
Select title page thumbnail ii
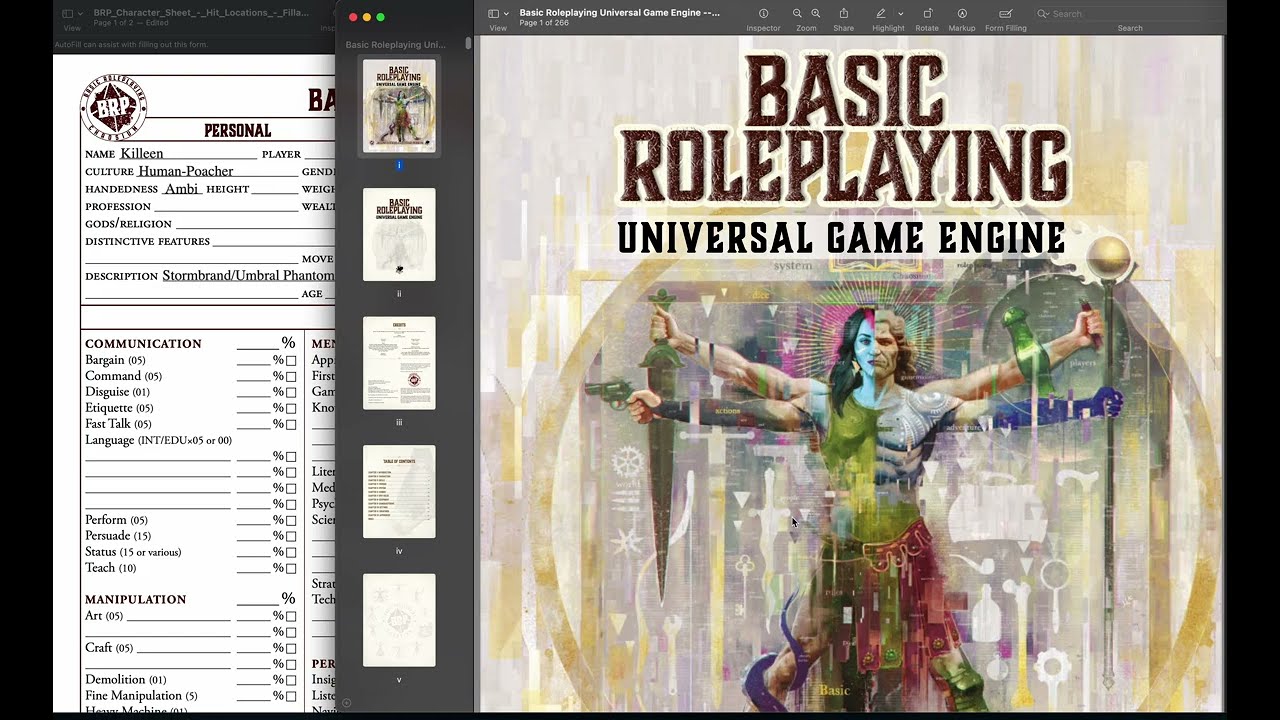click(399, 234)
